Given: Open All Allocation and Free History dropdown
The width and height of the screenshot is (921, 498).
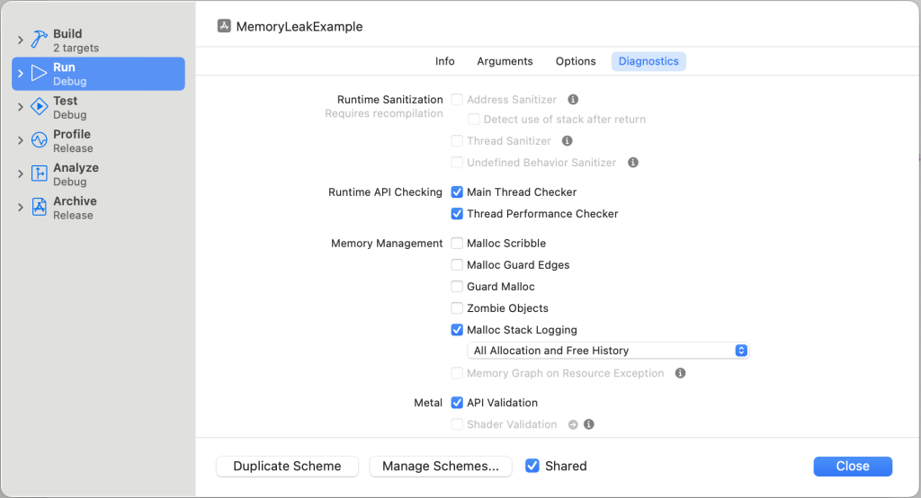Looking at the screenshot, I should pos(608,351).
